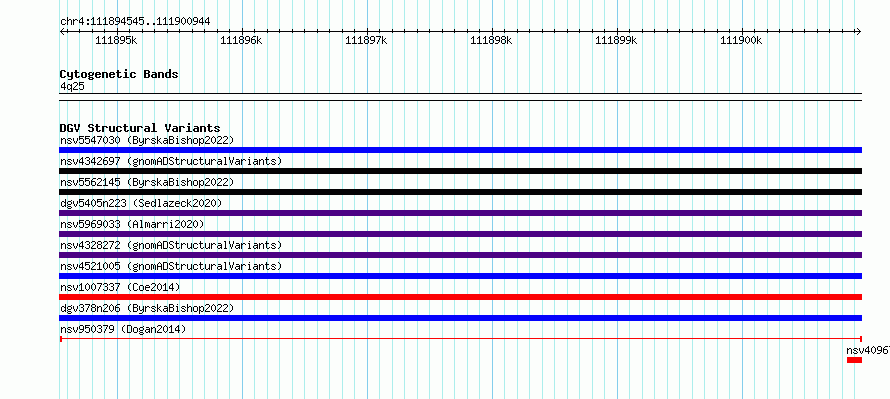The image size is (890, 399).
Task: Click the nsv4328272 purple variant bar
Action: pyautogui.click(x=461, y=255)
